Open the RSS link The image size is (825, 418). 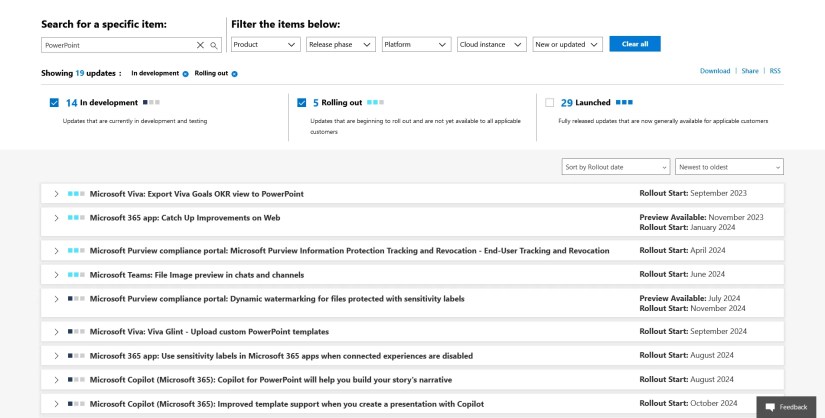[775, 71]
